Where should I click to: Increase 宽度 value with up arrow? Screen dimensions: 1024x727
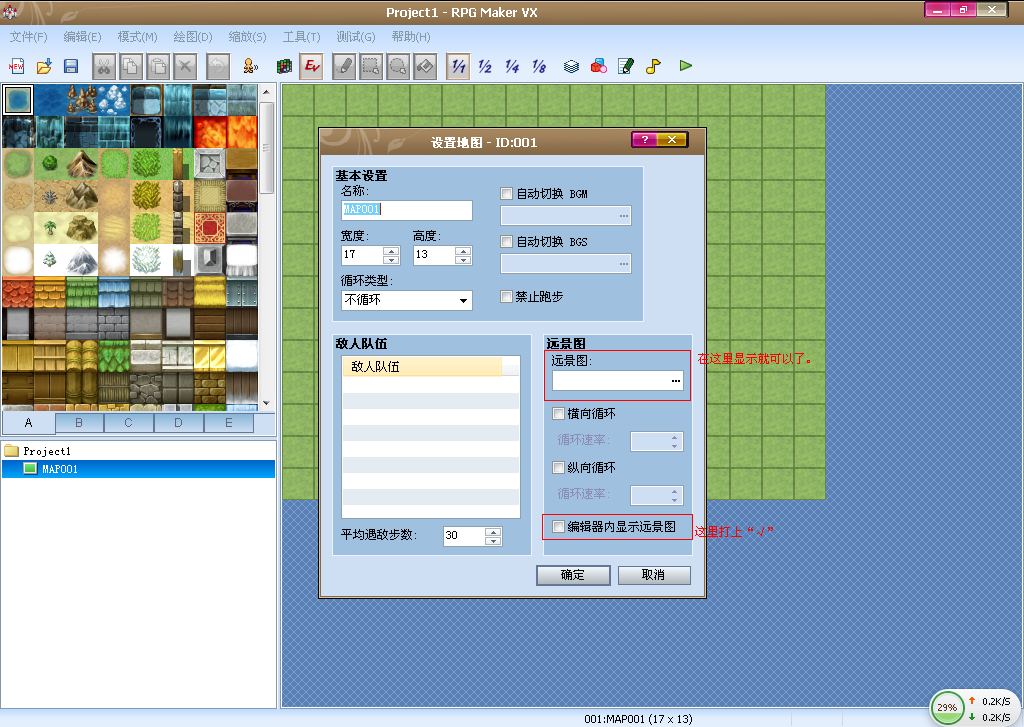coord(391,251)
